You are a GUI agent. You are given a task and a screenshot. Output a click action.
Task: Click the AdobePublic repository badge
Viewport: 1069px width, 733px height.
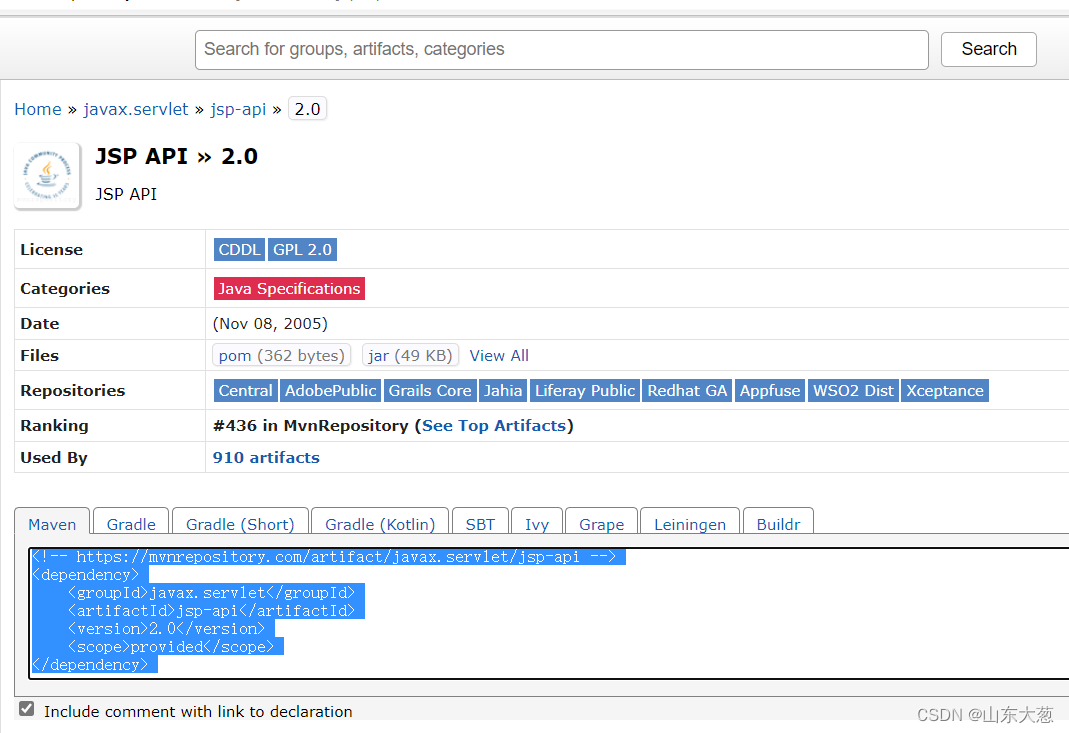[x=330, y=390]
